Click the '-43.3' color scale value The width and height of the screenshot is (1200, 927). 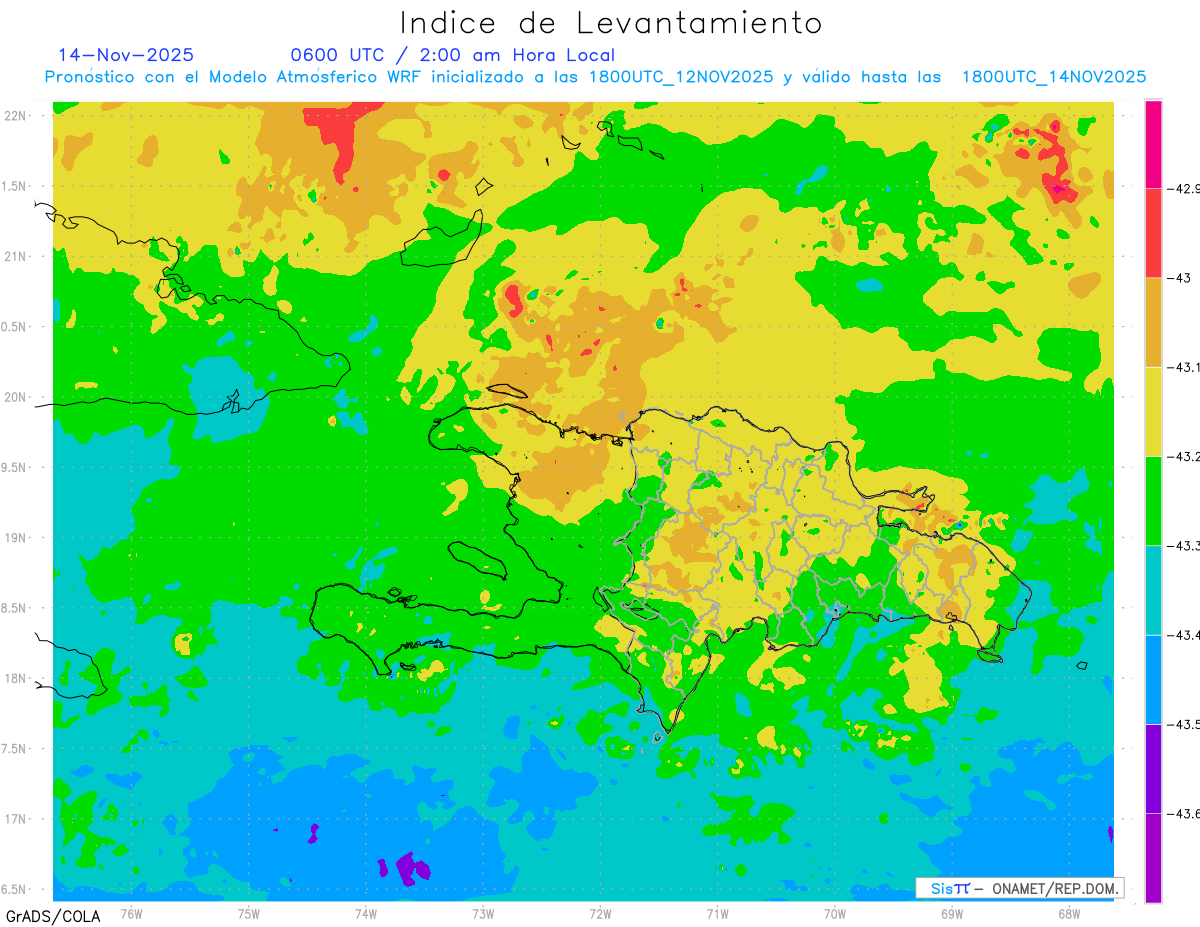(1183, 546)
